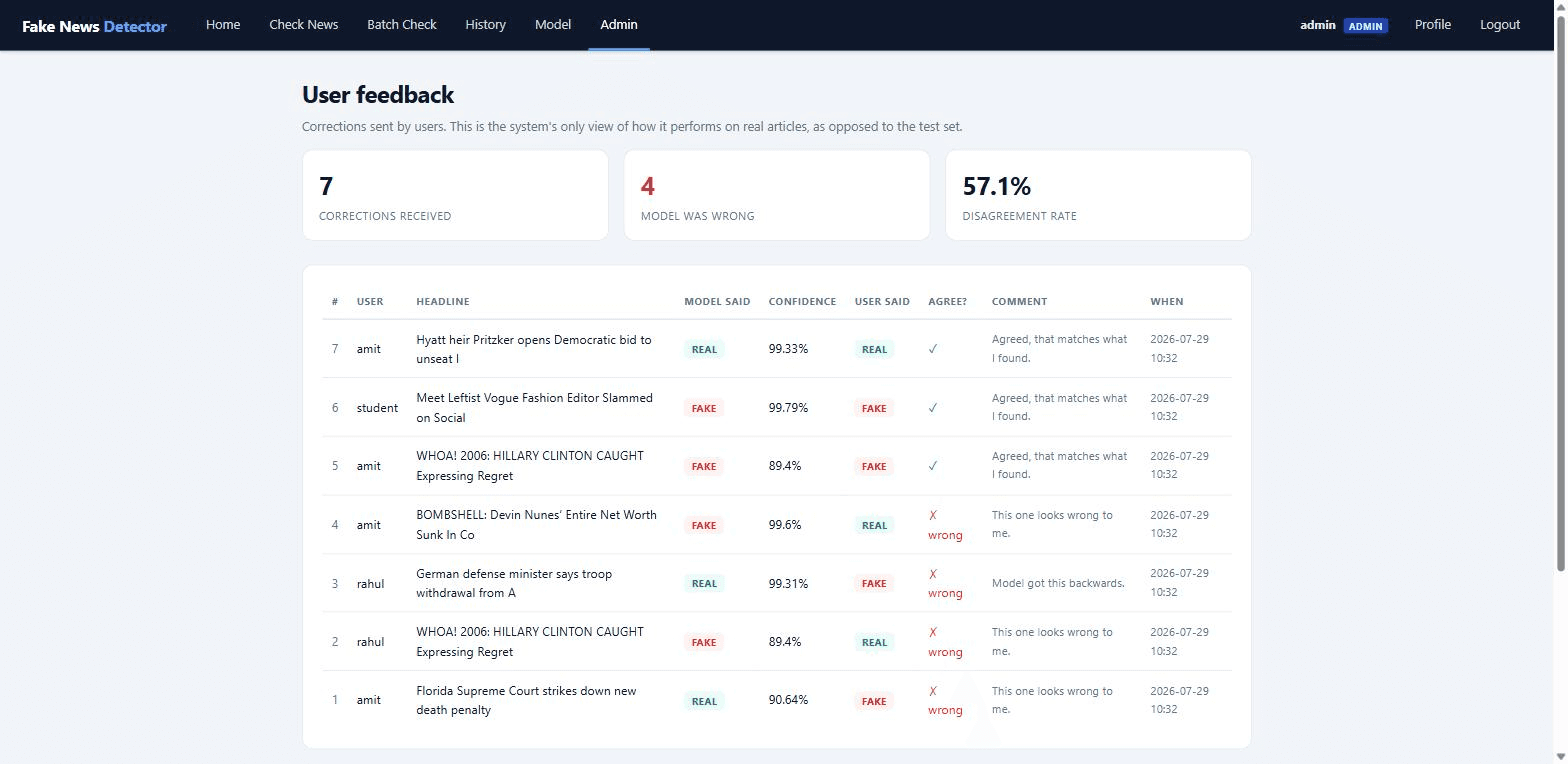Click the USER column header
Viewport: 1568px width, 764px height.
[370, 301]
